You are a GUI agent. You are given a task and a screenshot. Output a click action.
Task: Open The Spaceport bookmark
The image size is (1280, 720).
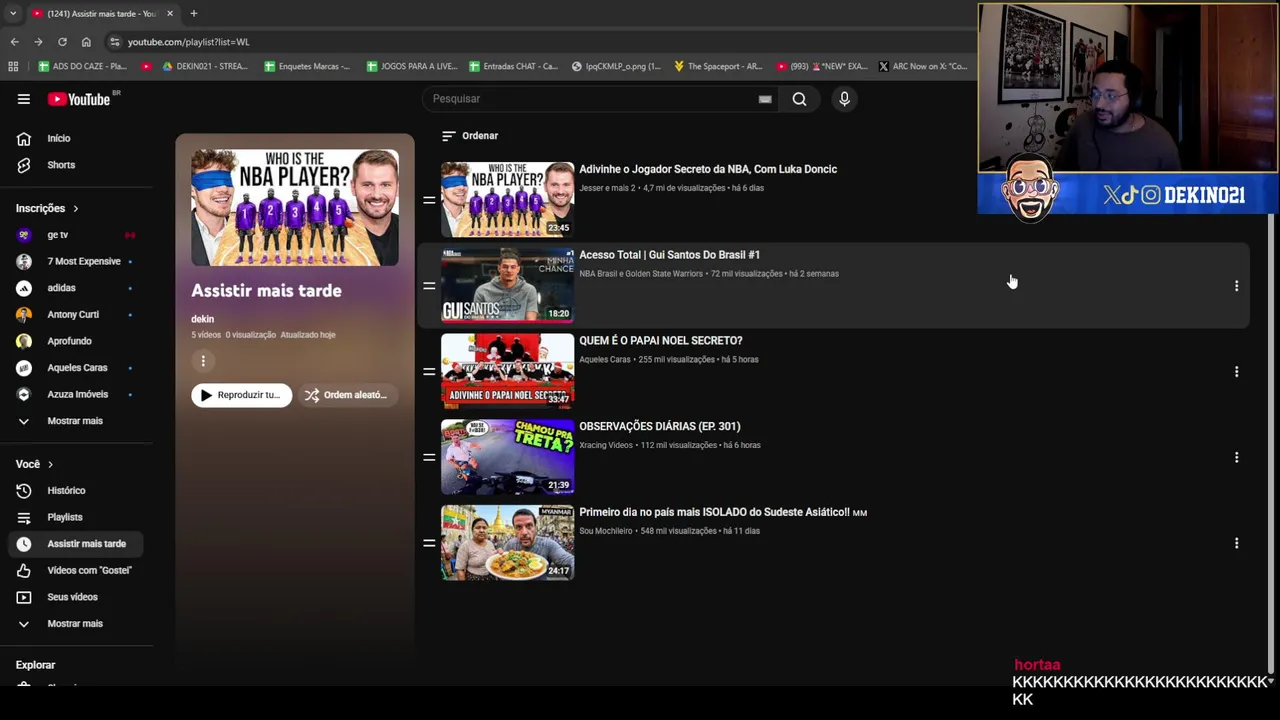point(718,66)
